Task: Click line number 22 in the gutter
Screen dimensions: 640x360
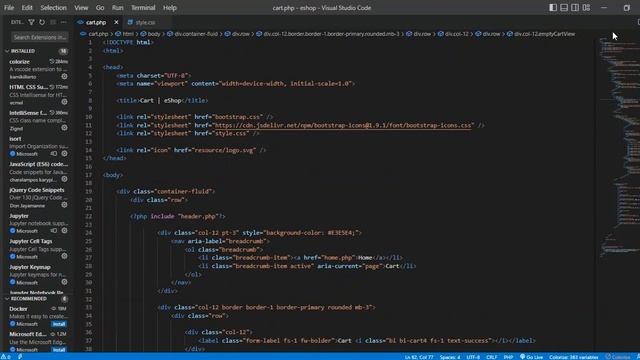Action: tap(89, 216)
